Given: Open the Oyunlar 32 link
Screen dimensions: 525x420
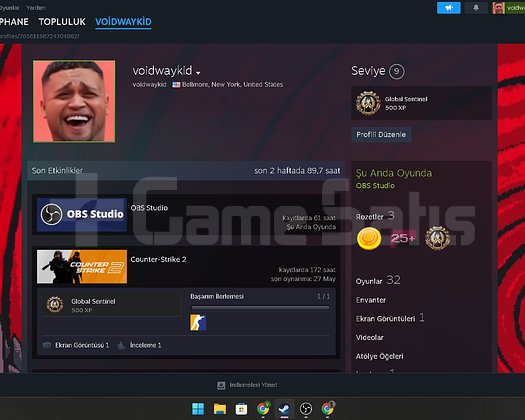Looking at the screenshot, I should (x=378, y=280).
